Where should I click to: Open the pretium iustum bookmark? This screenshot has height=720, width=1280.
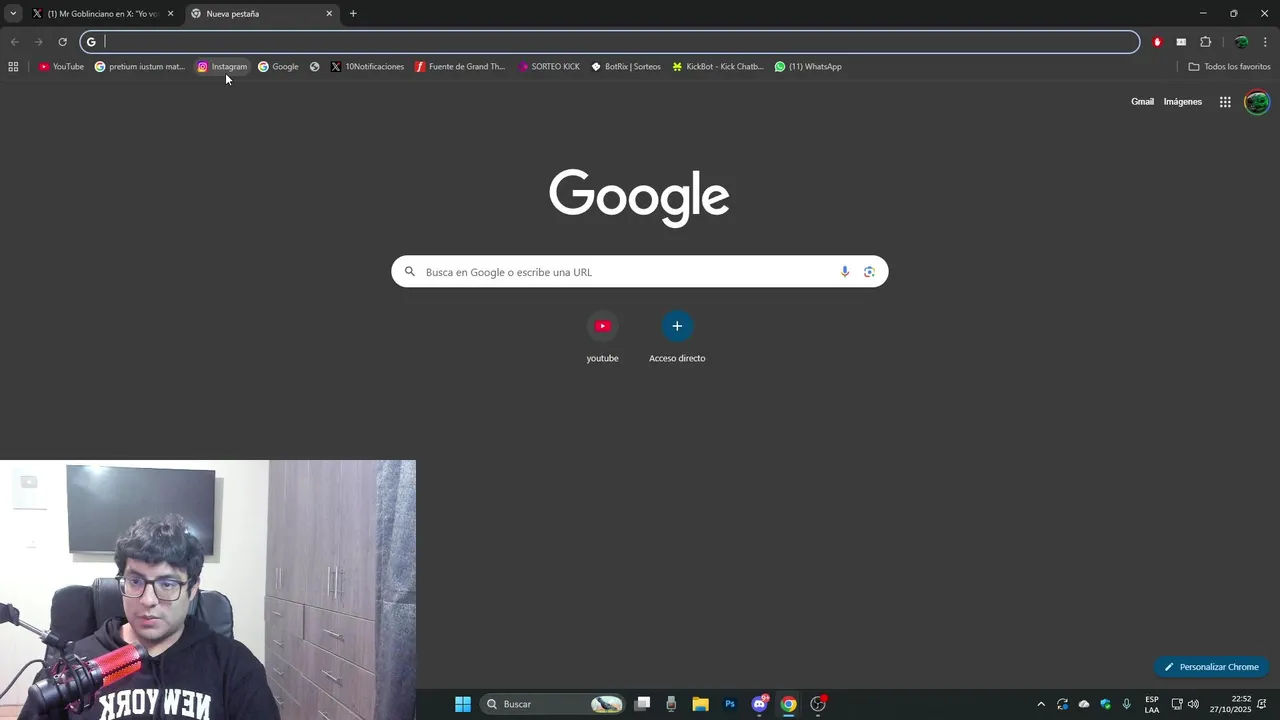tap(140, 67)
